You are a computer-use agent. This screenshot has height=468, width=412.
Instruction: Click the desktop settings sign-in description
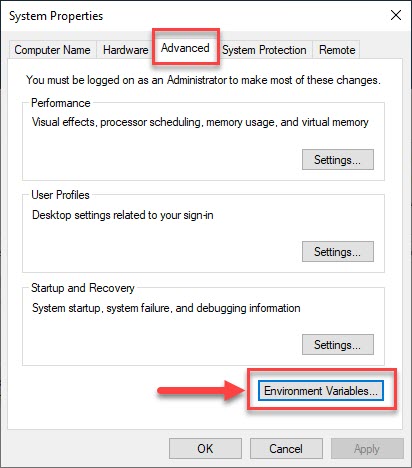[x=123, y=215]
